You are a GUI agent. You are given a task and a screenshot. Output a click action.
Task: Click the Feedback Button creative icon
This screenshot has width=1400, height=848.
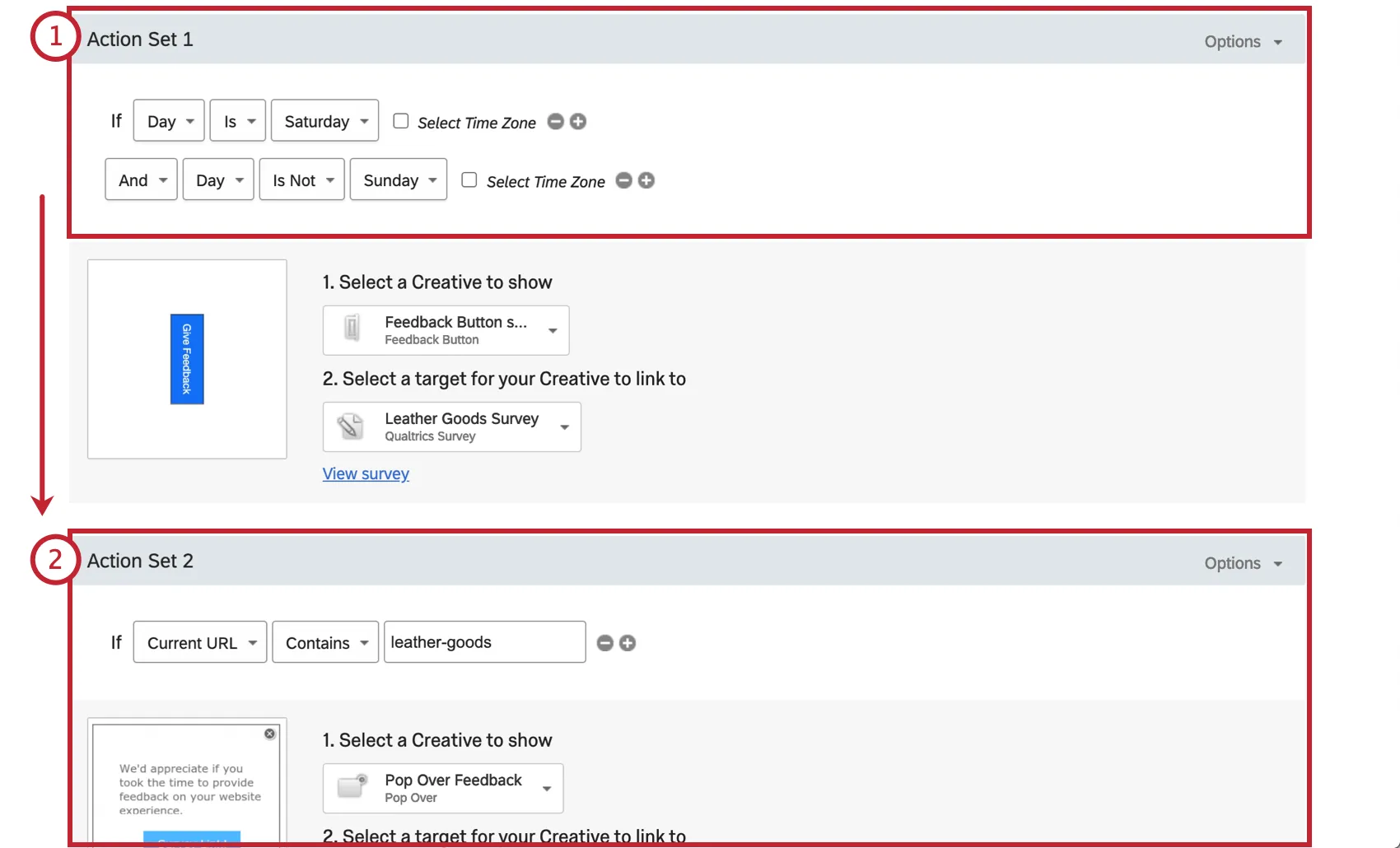pyautogui.click(x=352, y=328)
